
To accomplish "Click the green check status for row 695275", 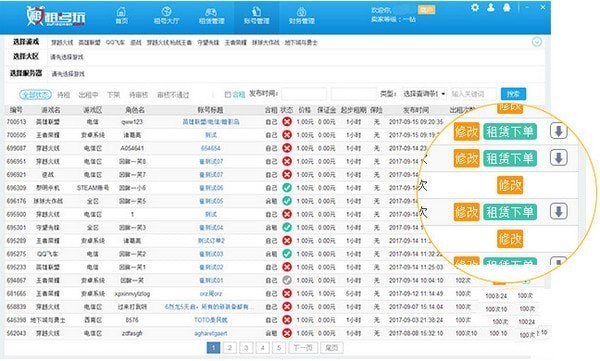I will point(287,254).
